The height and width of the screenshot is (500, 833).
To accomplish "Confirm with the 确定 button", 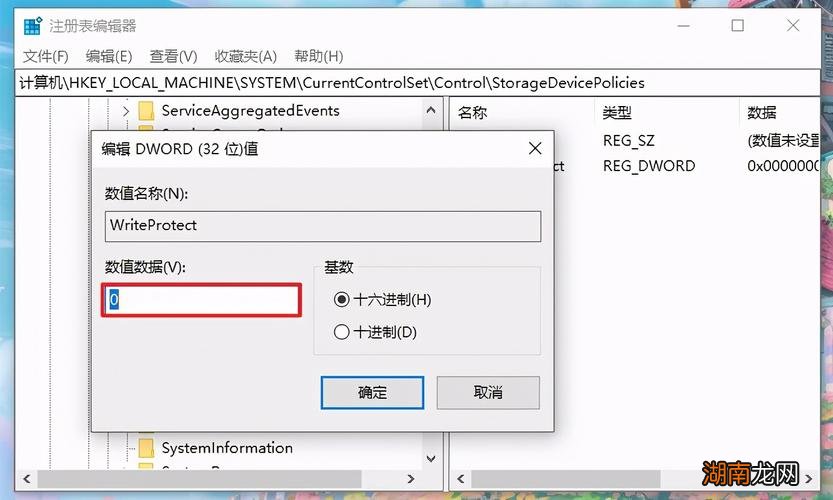I will pyautogui.click(x=372, y=393).
